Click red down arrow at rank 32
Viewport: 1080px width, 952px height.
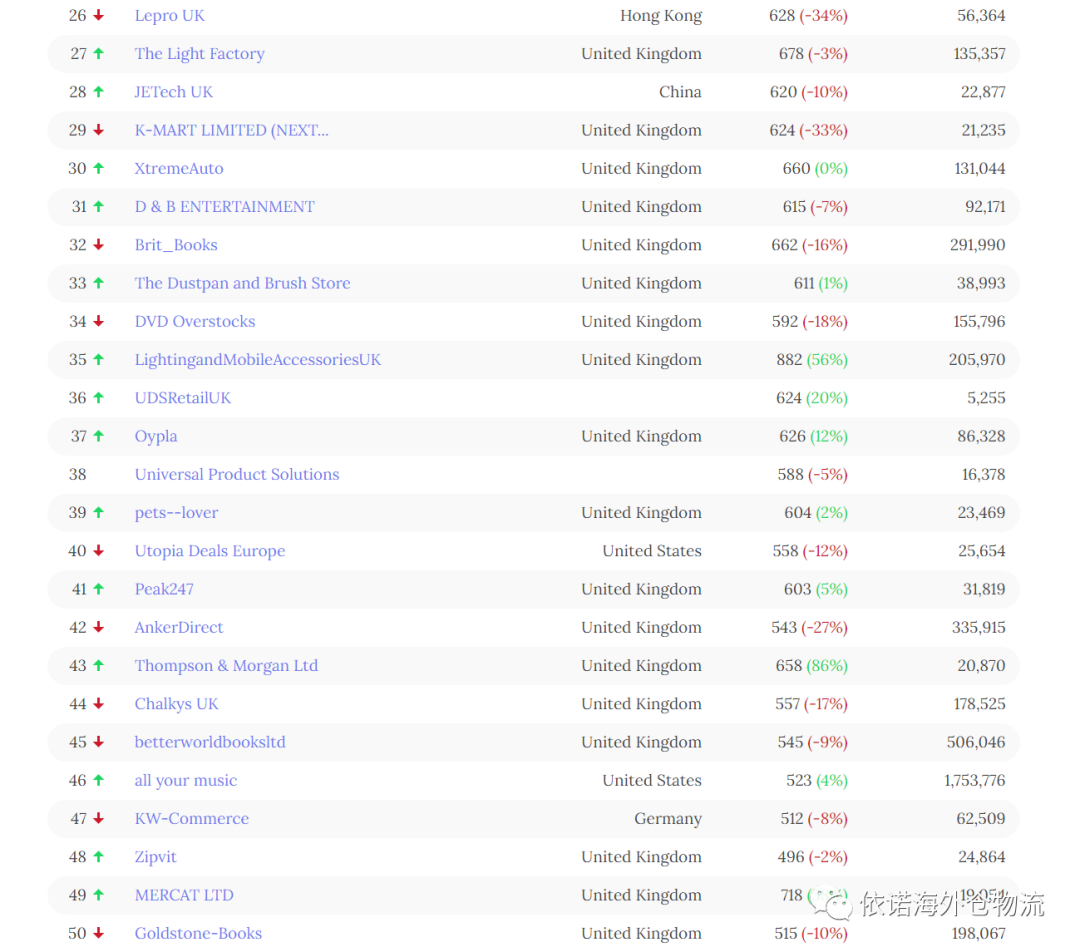[x=98, y=245]
